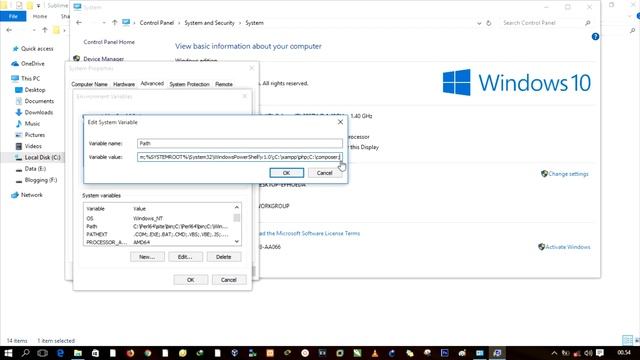Click into the Variable value field
Viewport: 640px width, 360px height.
click(x=240, y=157)
